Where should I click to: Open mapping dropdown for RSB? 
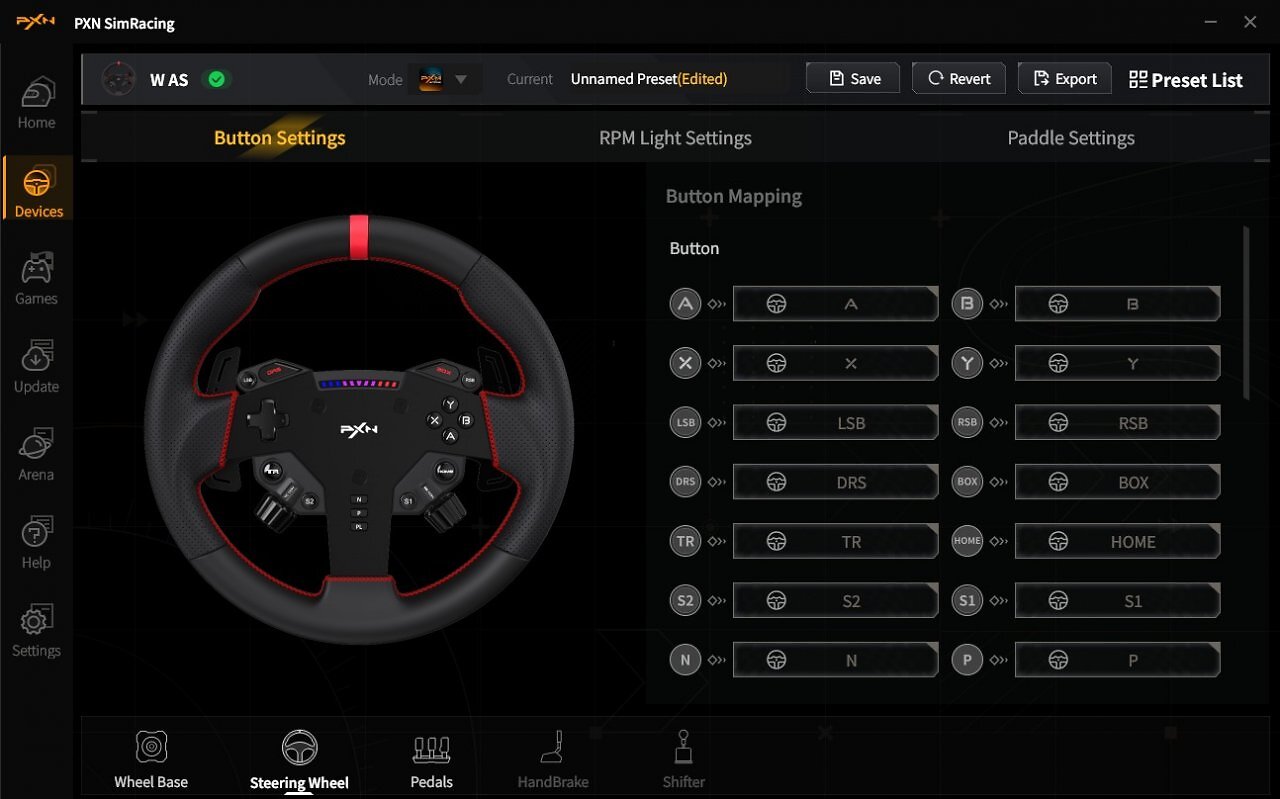[x=1117, y=422]
